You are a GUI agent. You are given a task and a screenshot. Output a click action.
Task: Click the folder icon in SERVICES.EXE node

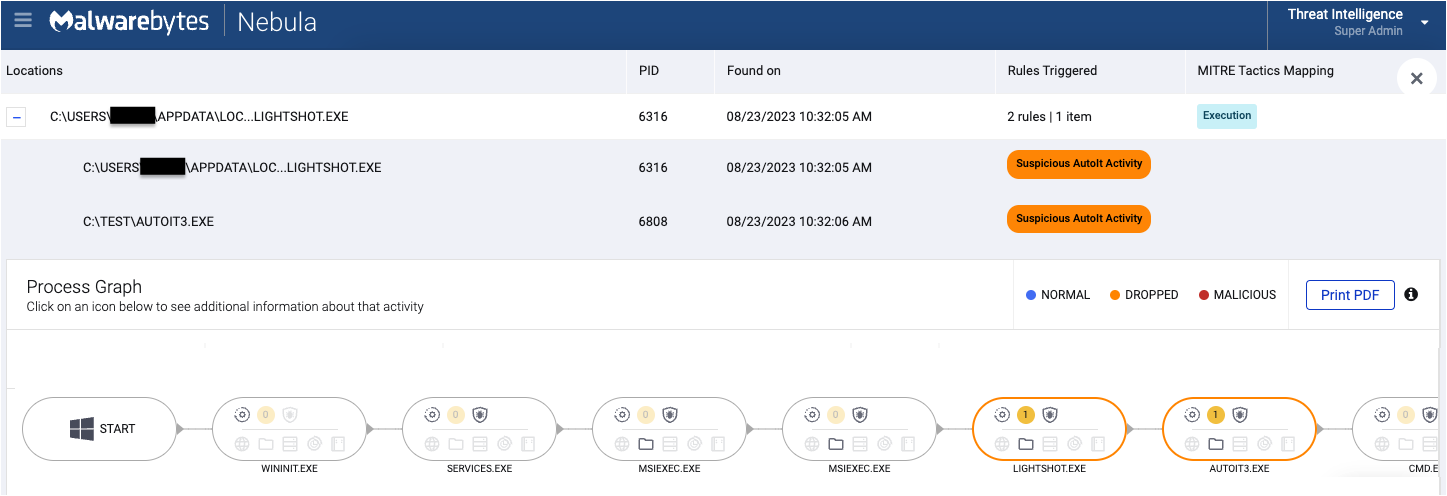(455, 444)
